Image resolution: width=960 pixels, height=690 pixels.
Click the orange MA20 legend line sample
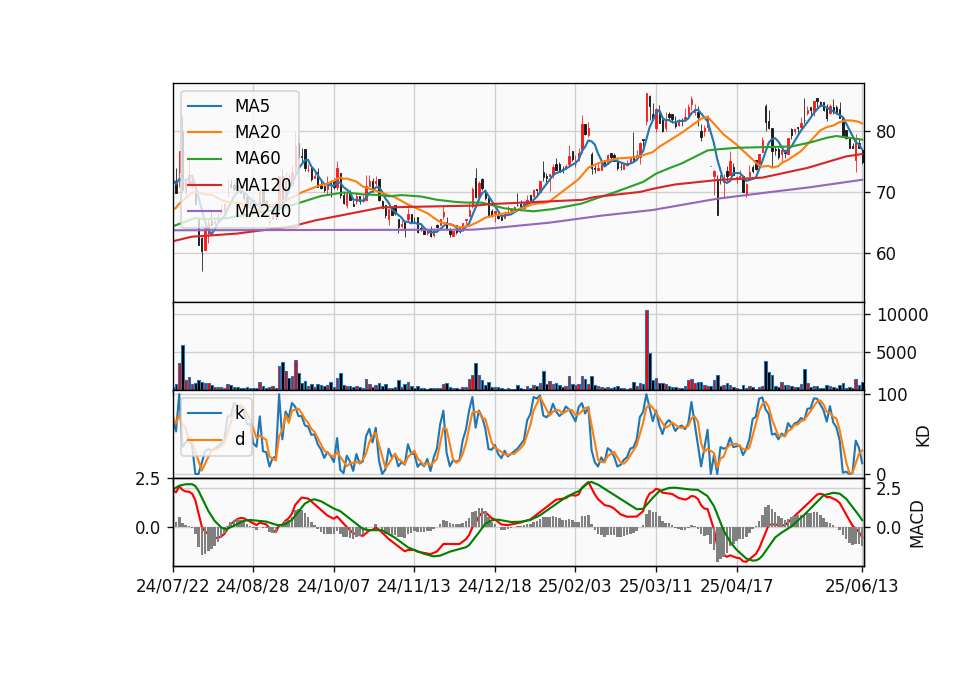[x=205, y=132]
